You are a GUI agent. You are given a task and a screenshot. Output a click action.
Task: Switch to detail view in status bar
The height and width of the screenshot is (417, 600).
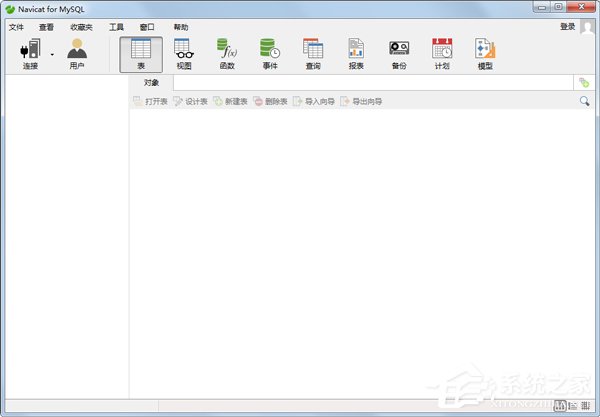pos(573,406)
